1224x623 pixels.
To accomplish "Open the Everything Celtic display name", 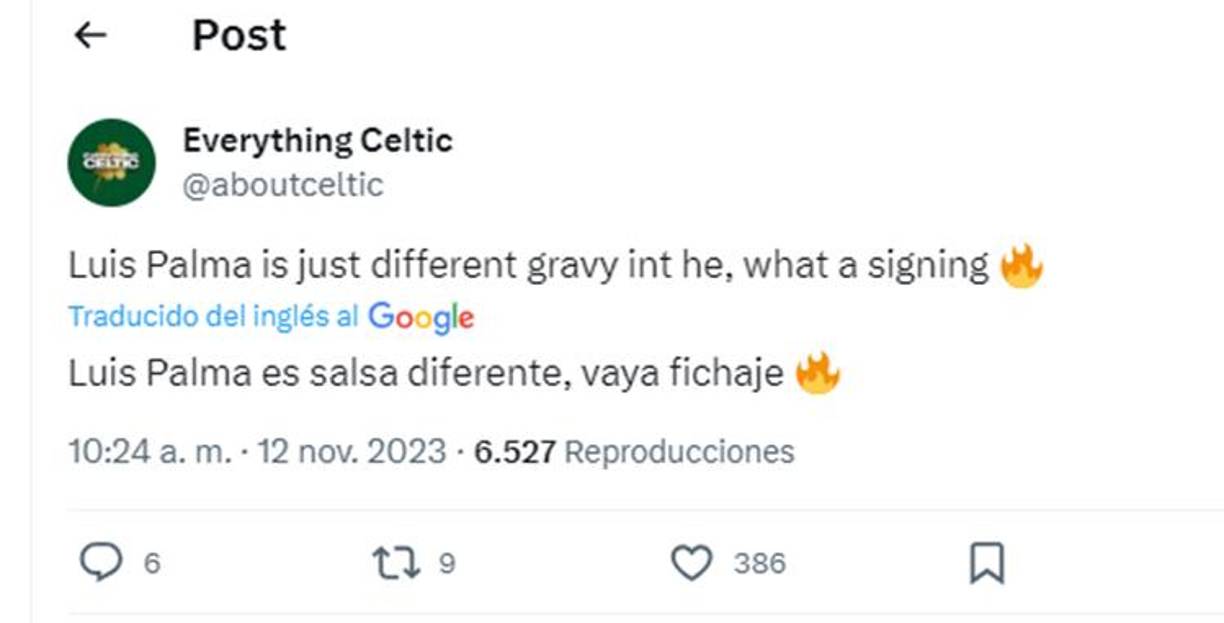I will point(317,141).
